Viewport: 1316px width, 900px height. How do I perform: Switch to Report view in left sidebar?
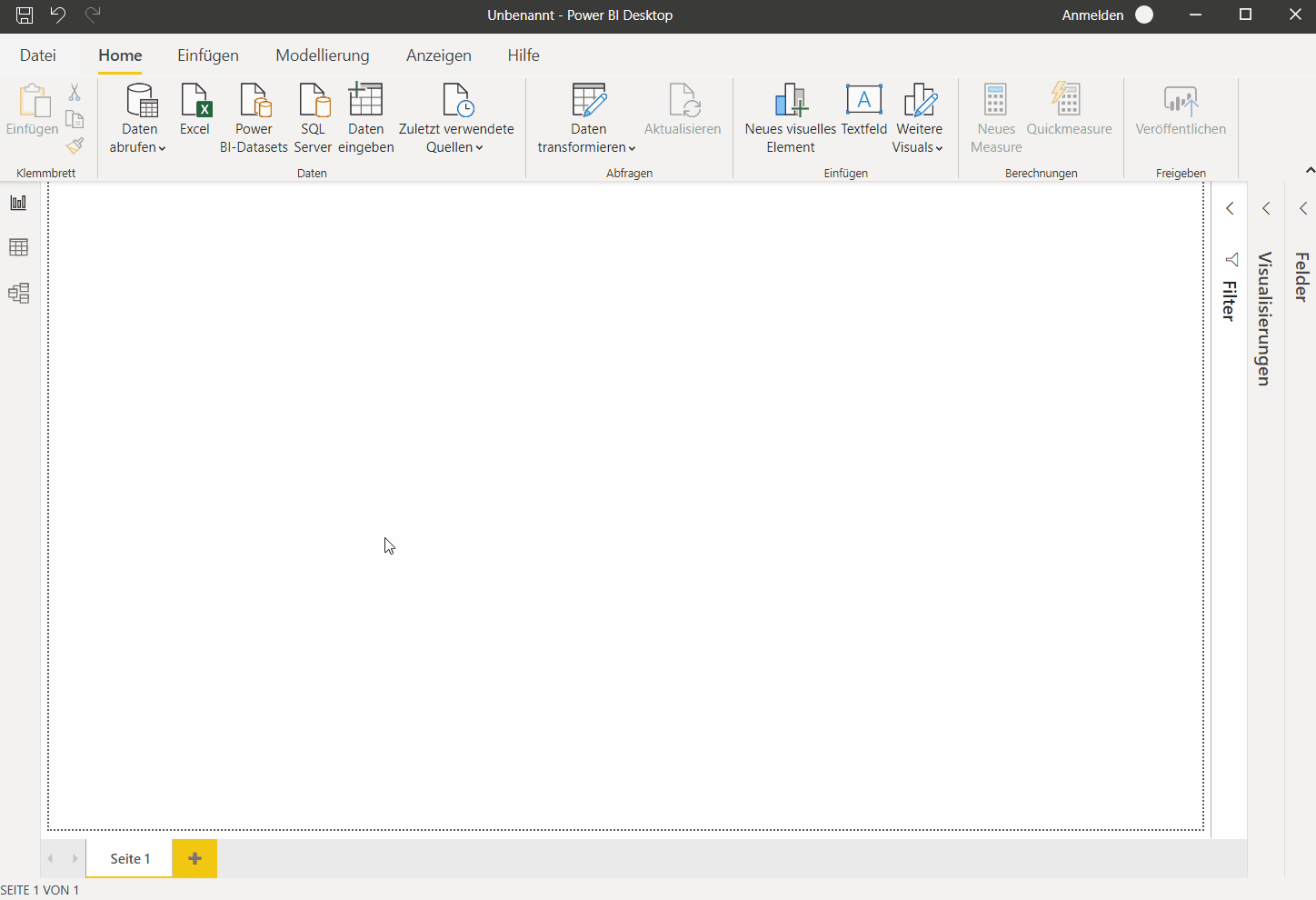(x=18, y=202)
